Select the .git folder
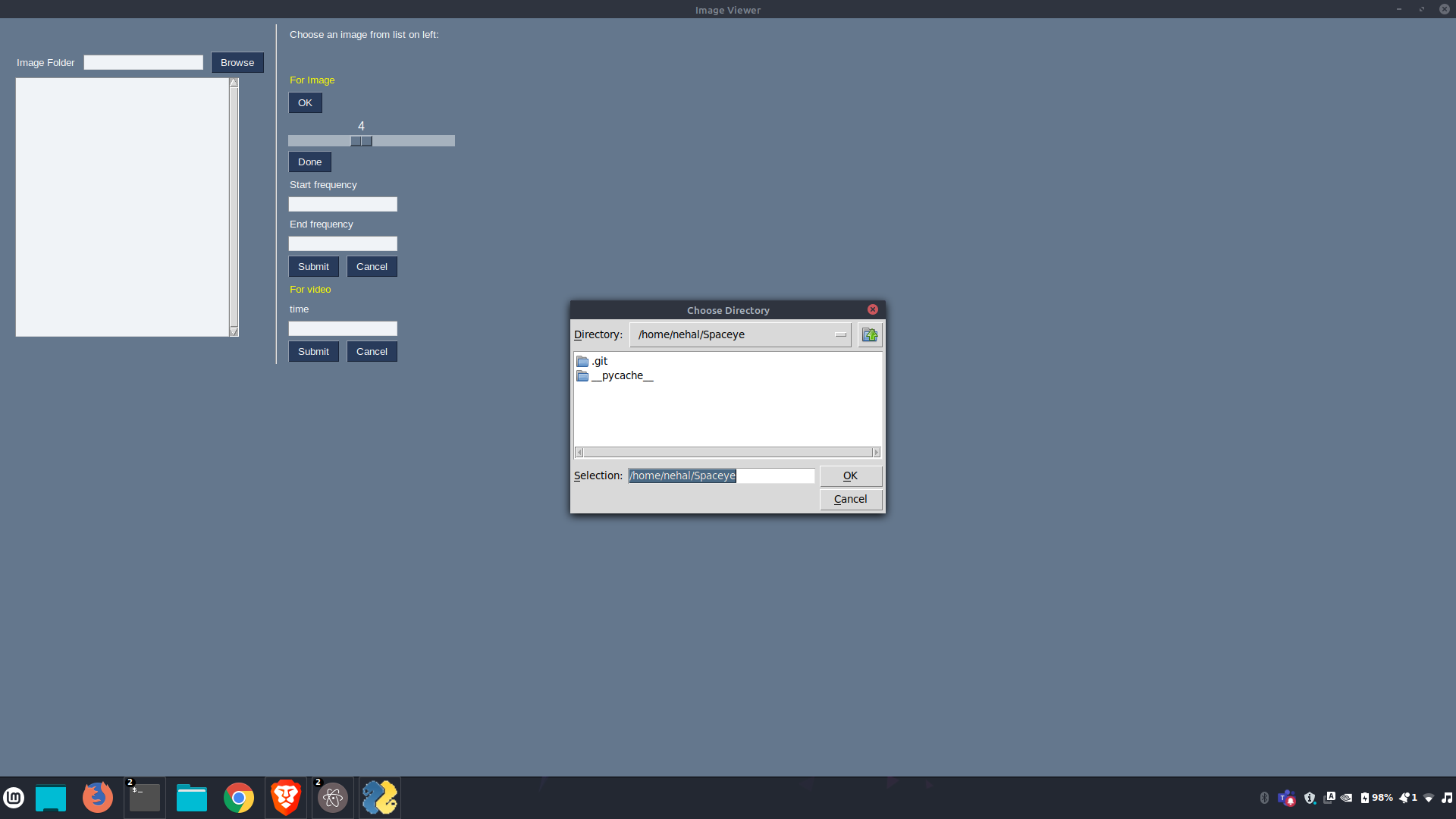Viewport: 1456px width, 819px height. click(x=600, y=361)
